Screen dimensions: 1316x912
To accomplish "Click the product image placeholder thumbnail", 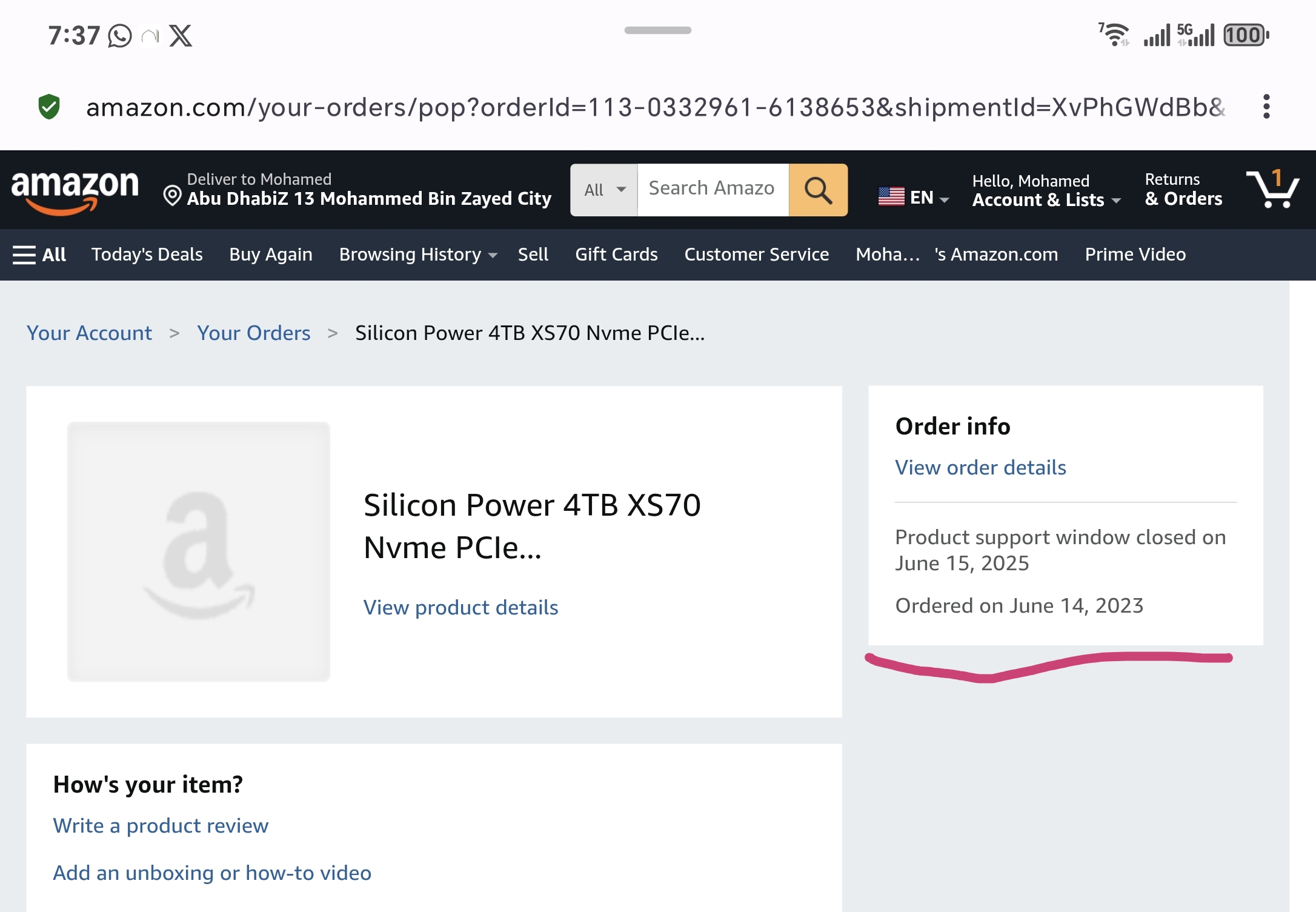I will 199,551.
